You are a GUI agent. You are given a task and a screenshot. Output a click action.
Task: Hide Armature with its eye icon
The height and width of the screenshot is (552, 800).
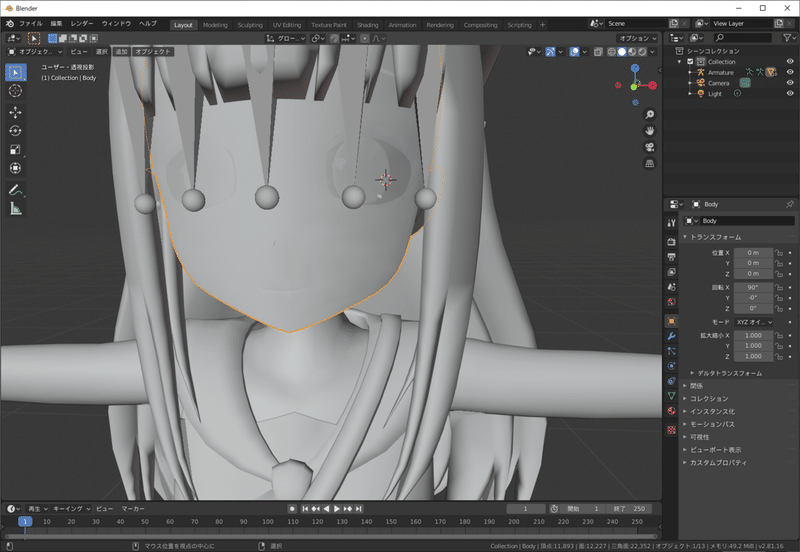click(x=790, y=72)
